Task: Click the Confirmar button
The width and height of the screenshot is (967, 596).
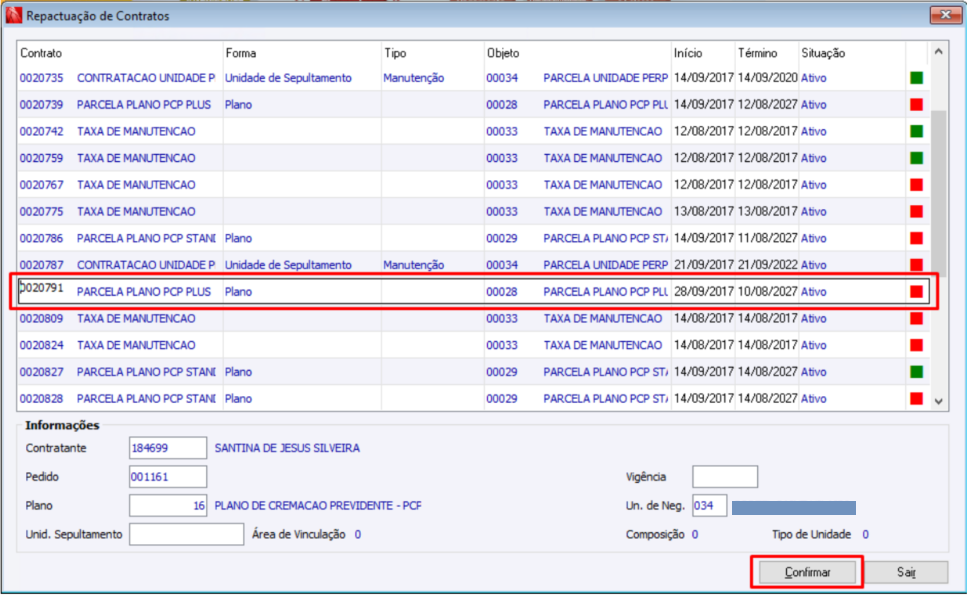Action: (x=807, y=573)
